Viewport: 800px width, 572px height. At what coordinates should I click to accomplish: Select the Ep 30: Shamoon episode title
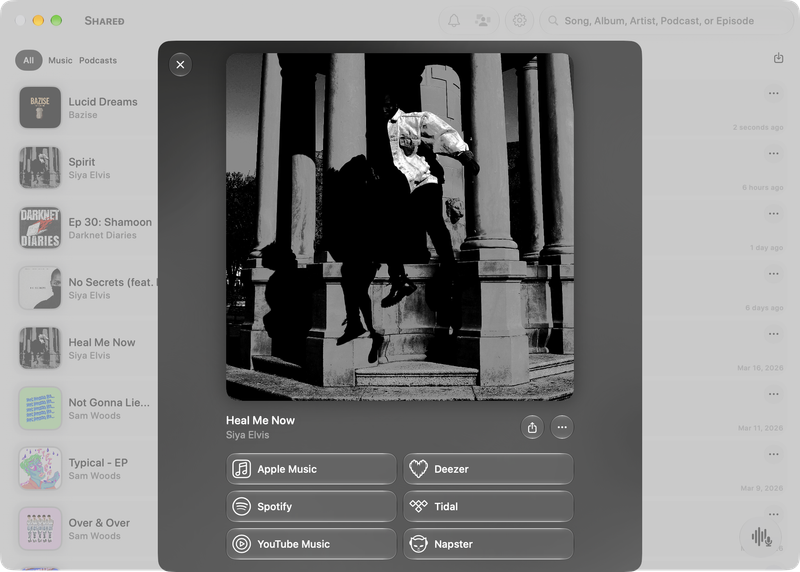[110, 222]
